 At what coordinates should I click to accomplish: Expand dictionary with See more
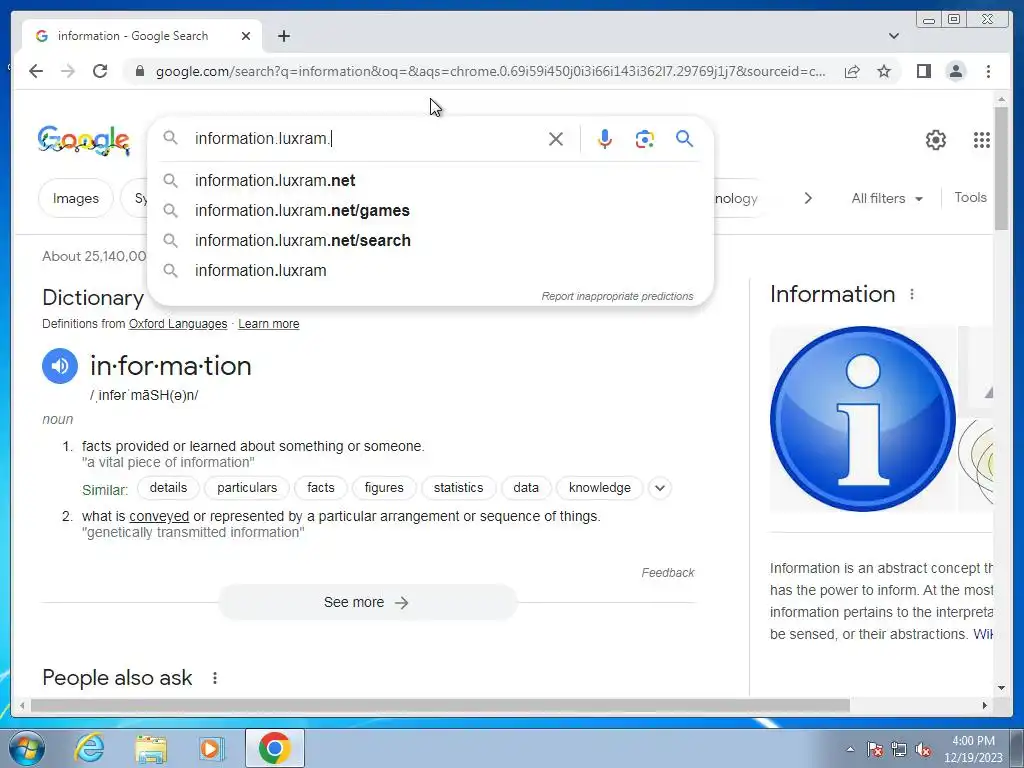coord(367,602)
